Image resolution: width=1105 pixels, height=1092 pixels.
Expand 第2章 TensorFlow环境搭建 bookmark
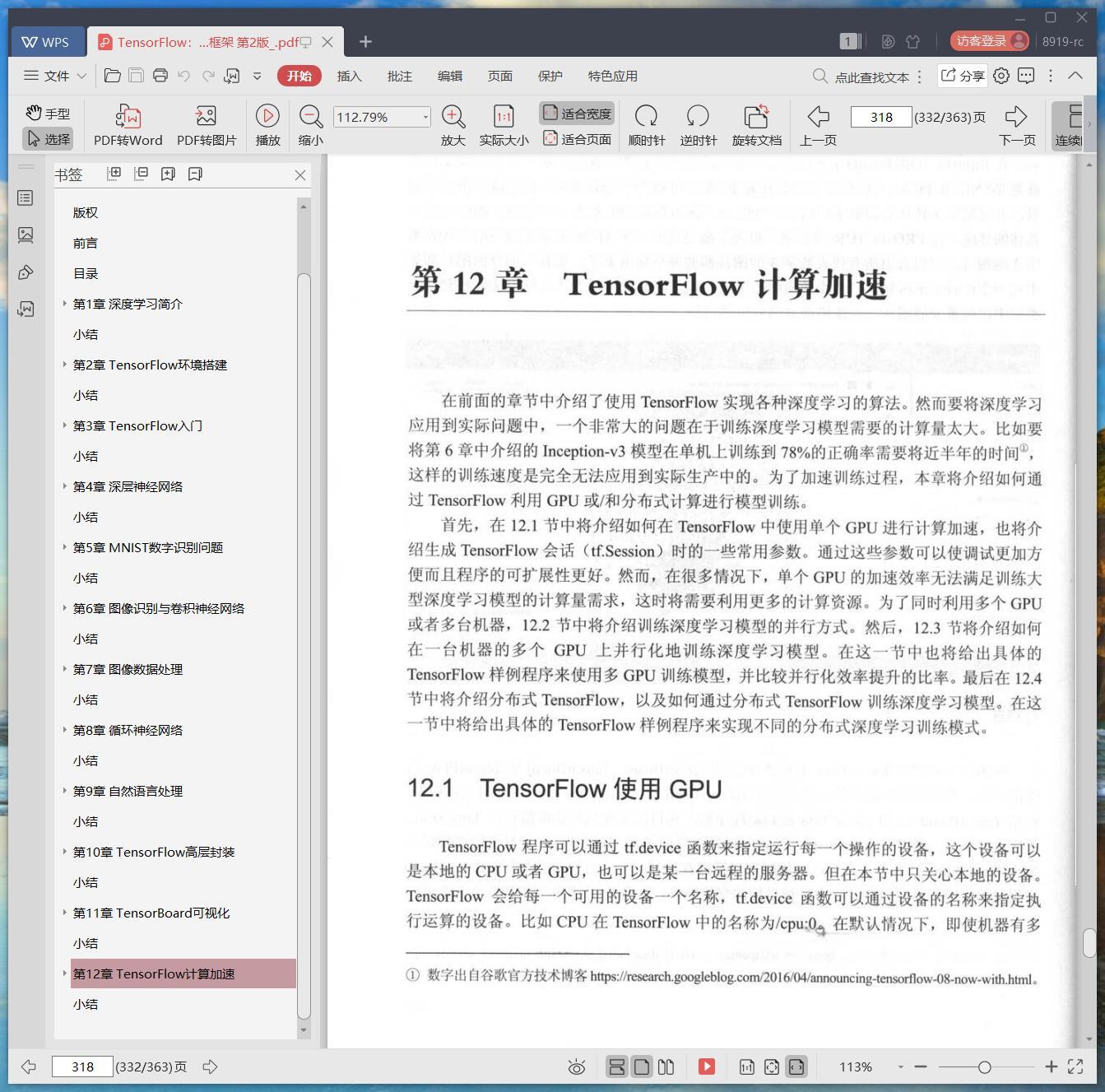pos(64,365)
